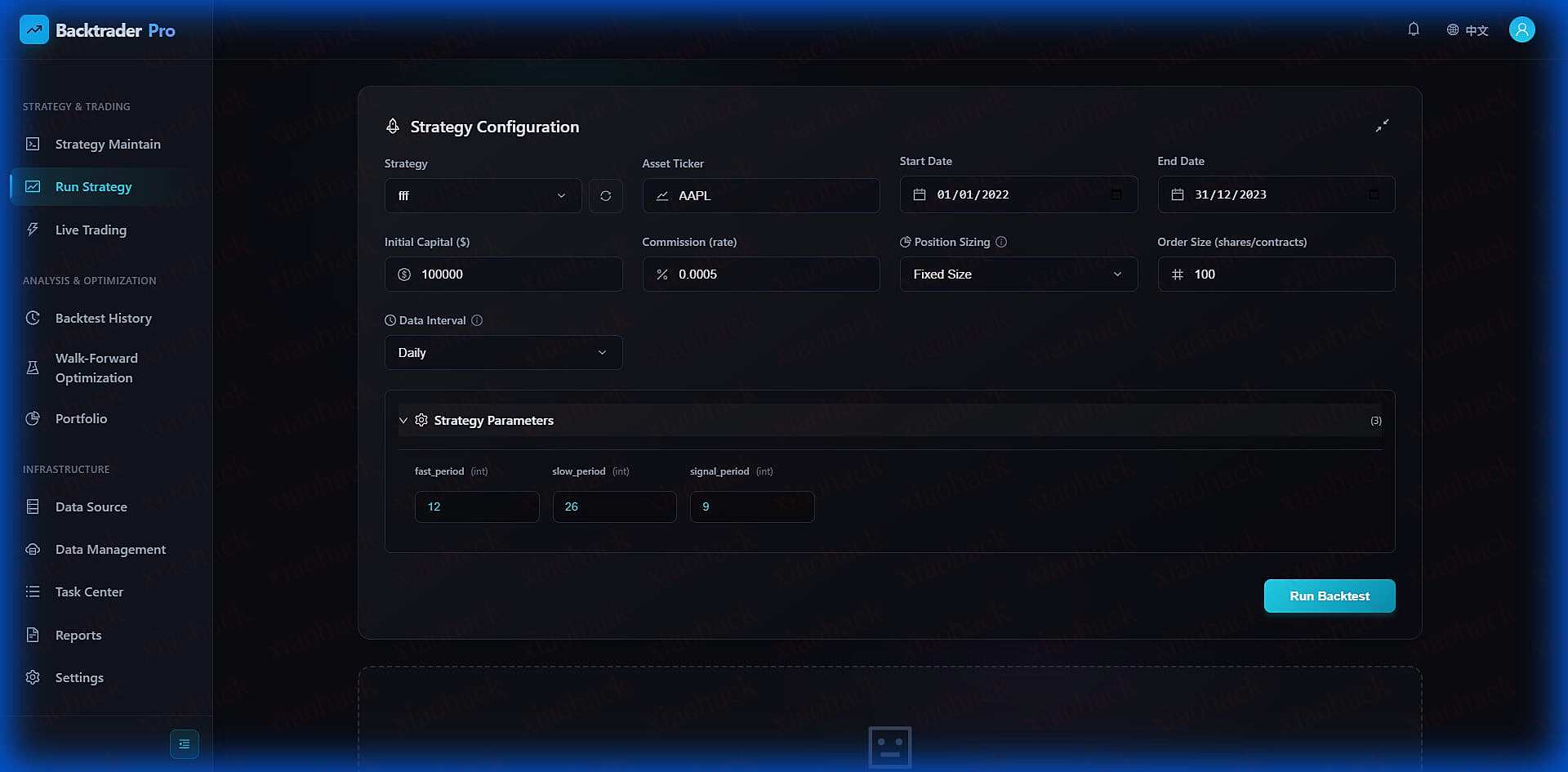Viewport: 1568px width, 772px height.
Task: Open the Live Trading page
Action: coord(91,230)
